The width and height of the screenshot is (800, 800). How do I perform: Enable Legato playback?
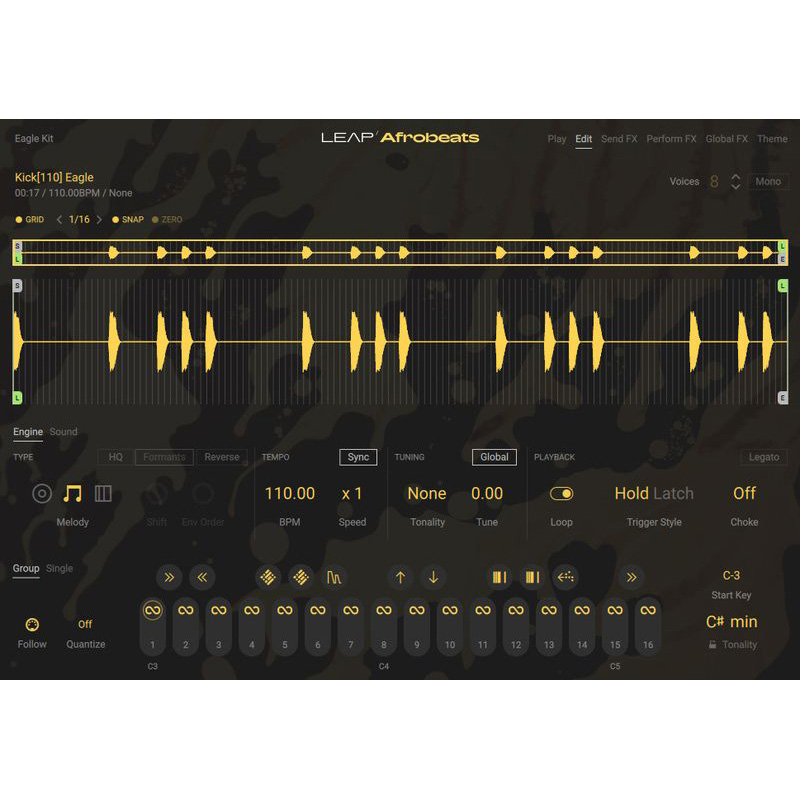coord(764,457)
